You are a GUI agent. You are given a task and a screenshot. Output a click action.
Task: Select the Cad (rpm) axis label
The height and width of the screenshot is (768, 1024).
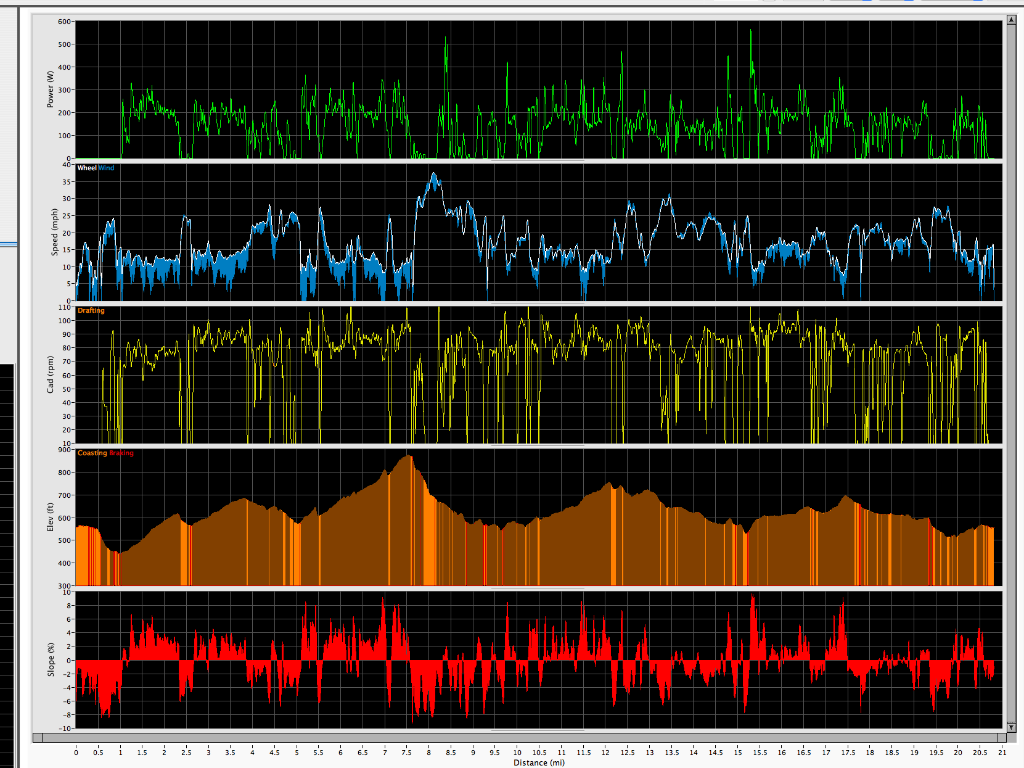[x=51, y=375]
